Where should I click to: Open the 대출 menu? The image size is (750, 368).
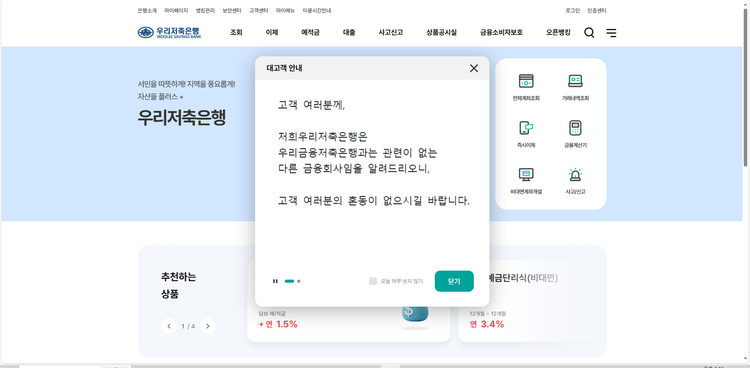coord(349,33)
